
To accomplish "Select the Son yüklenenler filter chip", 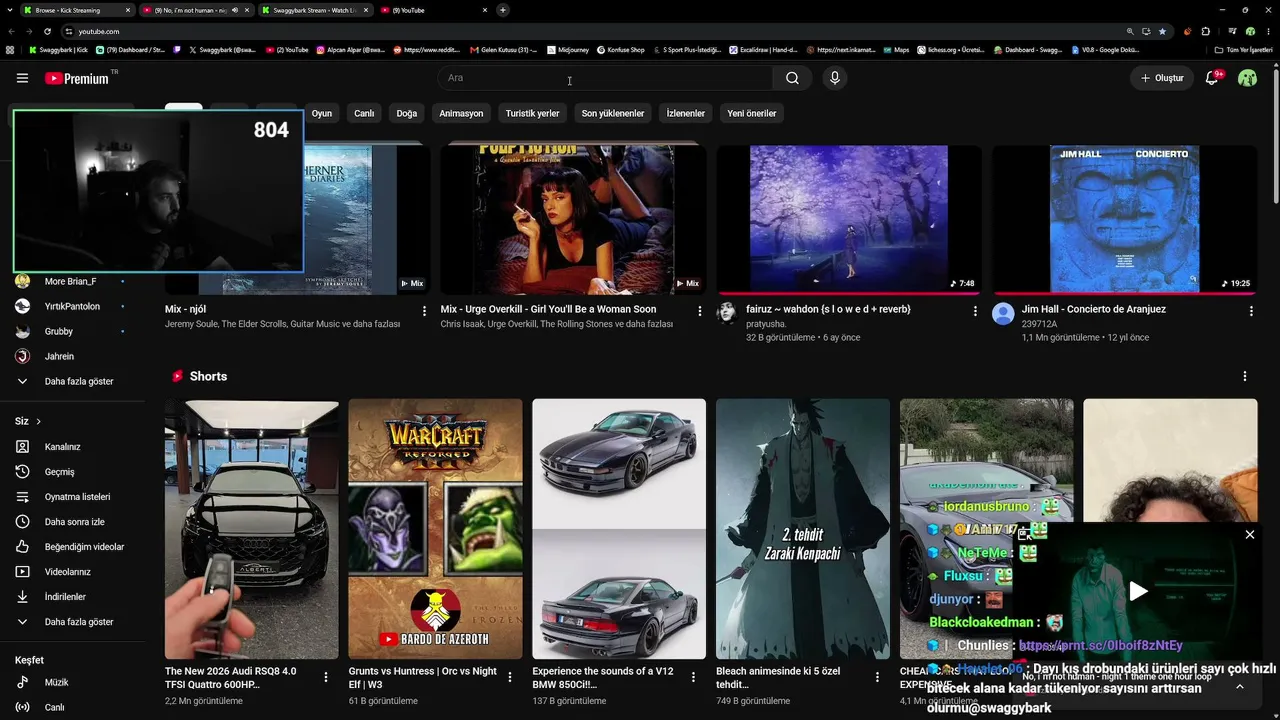I will click(613, 113).
